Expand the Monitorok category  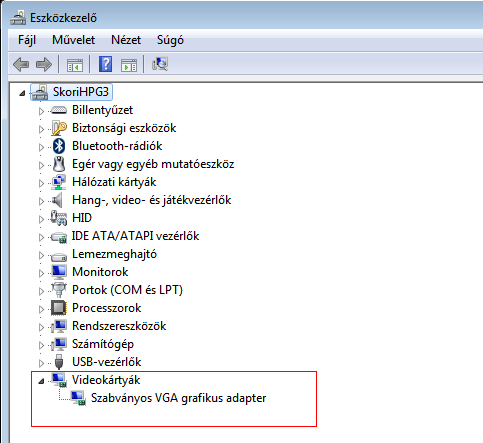pyautogui.click(x=41, y=273)
